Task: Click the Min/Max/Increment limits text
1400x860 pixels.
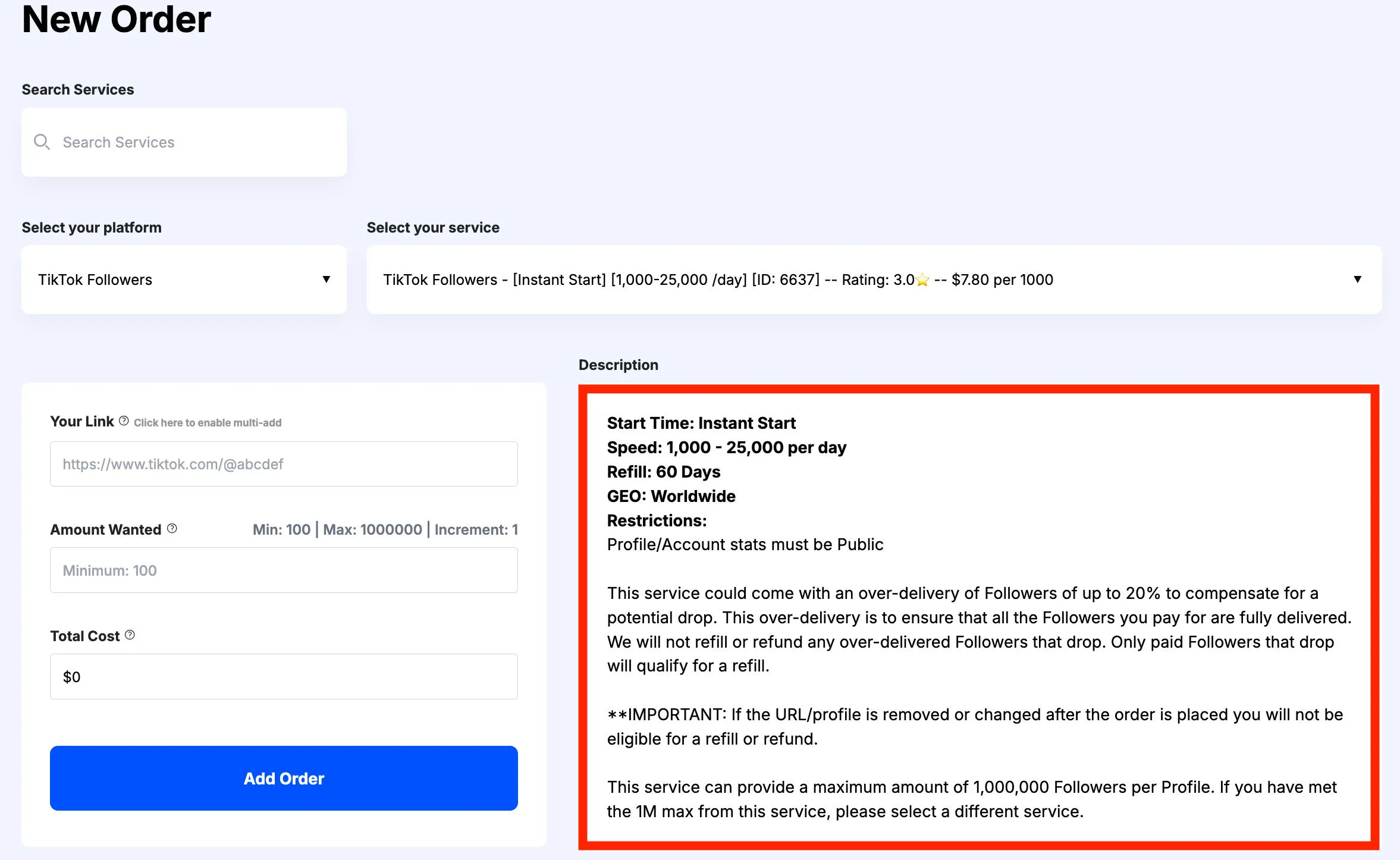Action: point(385,529)
